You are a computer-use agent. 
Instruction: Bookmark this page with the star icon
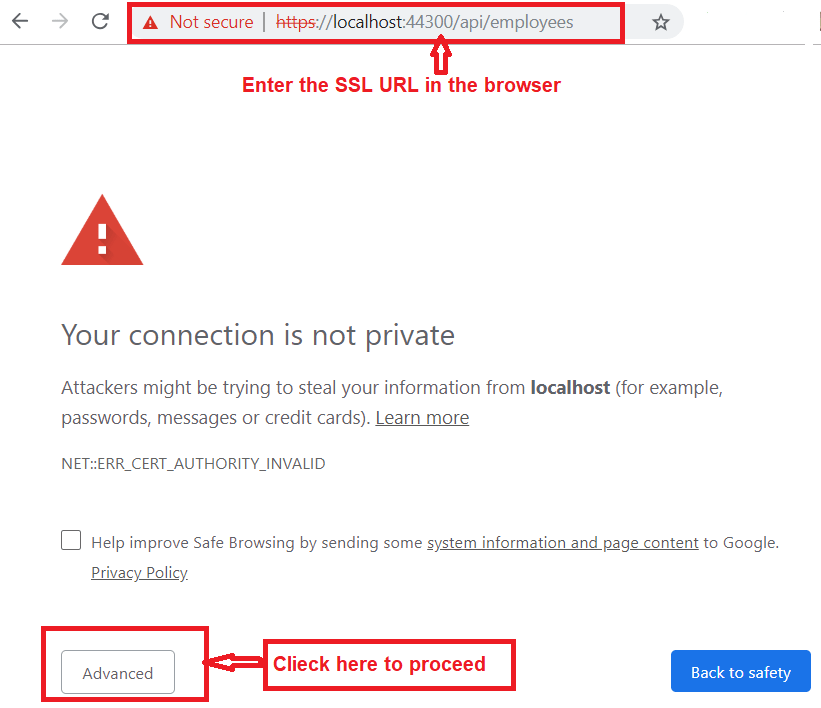click(x=660, y=22)
